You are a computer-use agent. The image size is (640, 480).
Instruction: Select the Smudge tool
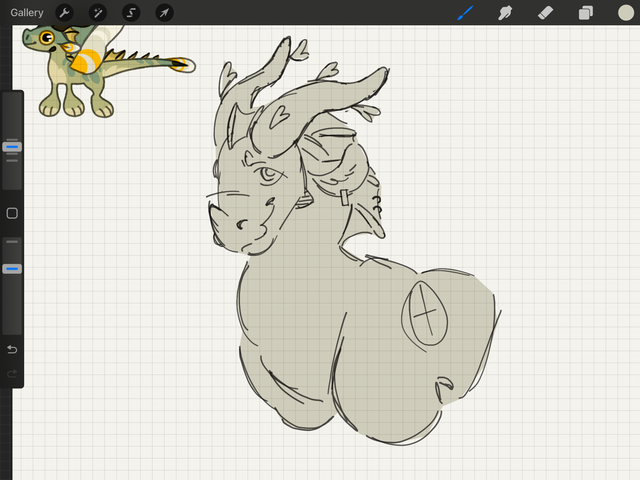(x=505, y=13)
